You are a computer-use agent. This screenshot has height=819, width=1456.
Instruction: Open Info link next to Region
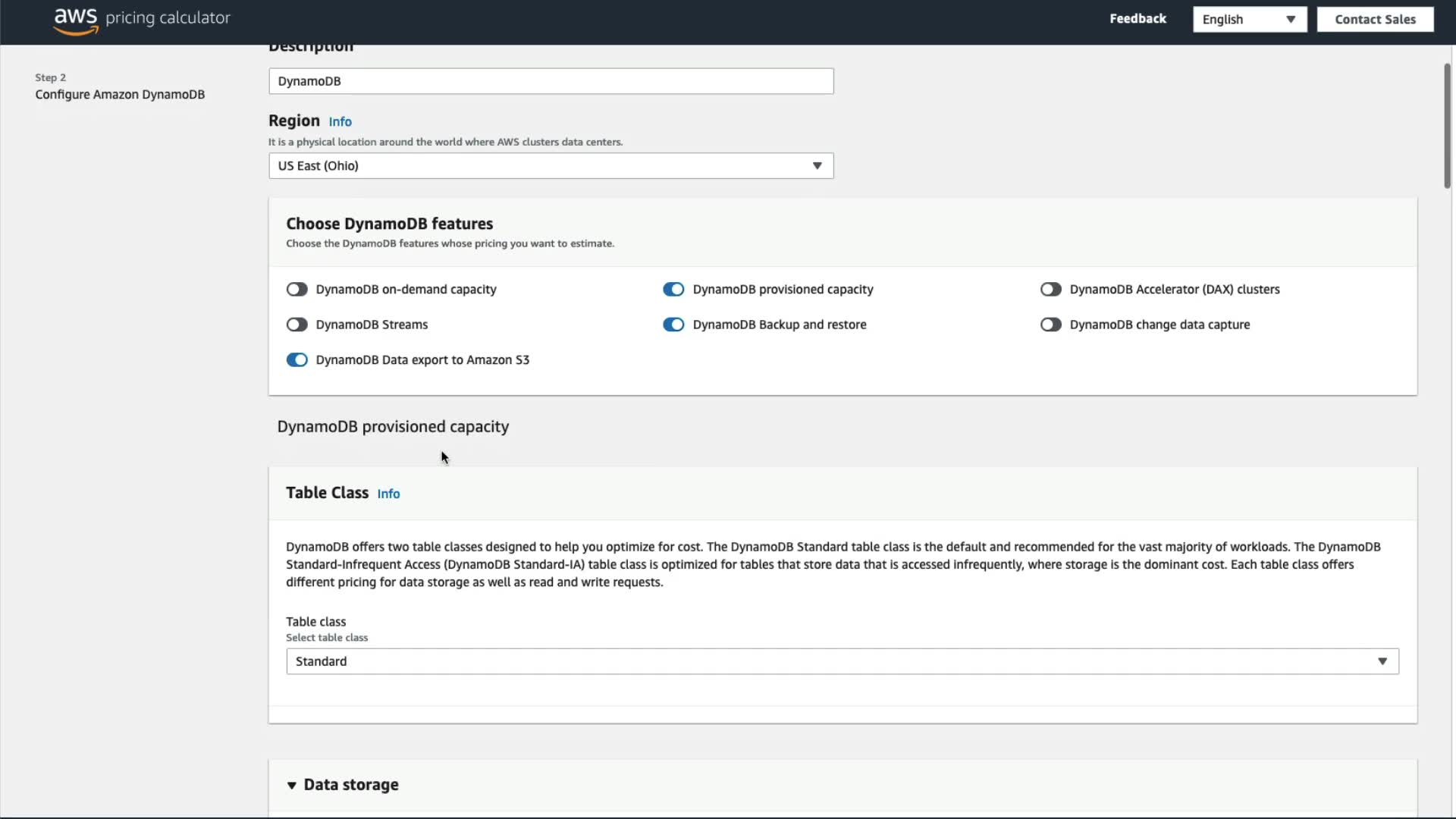click(340, 122)
